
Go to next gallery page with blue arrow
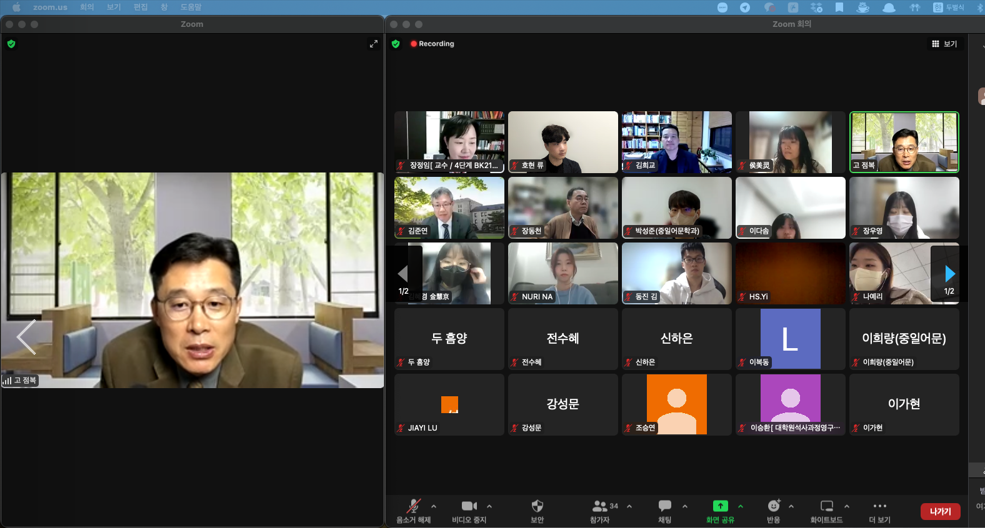pyautogui.click(x=949, y=273)
